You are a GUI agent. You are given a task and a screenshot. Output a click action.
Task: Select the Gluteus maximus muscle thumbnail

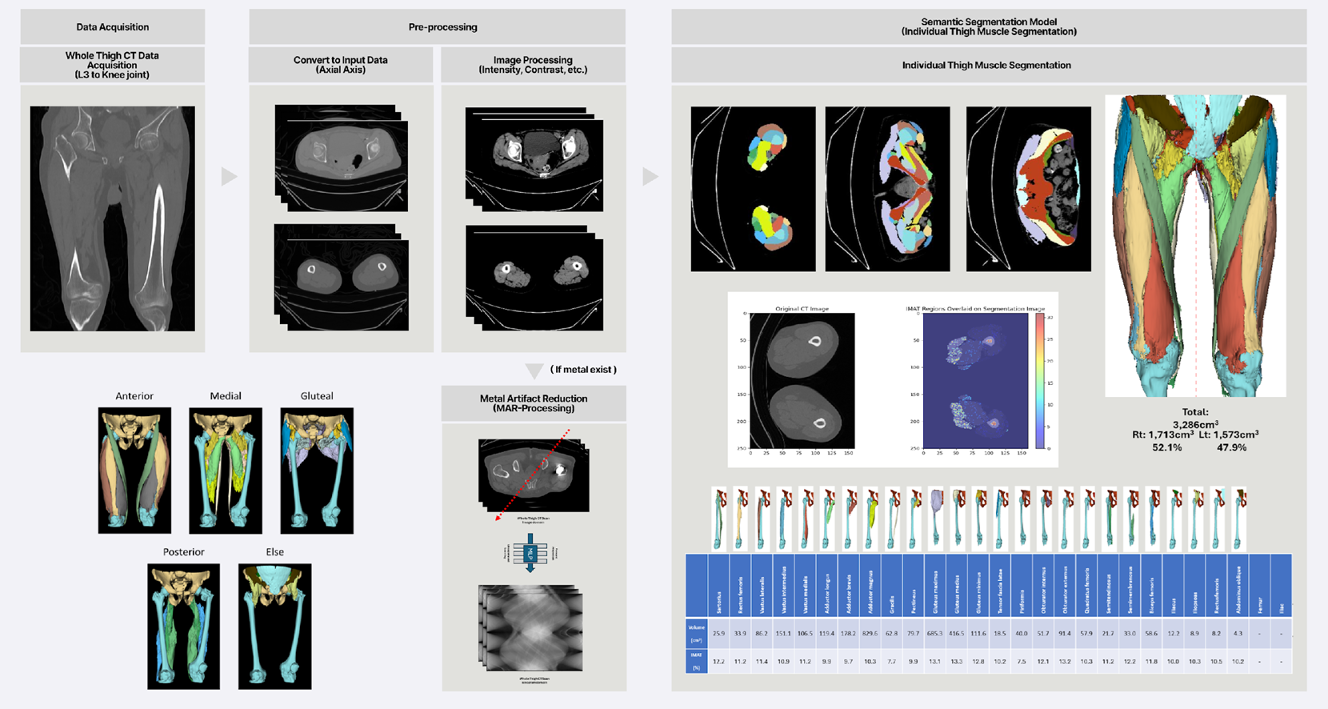pos(937,516)
